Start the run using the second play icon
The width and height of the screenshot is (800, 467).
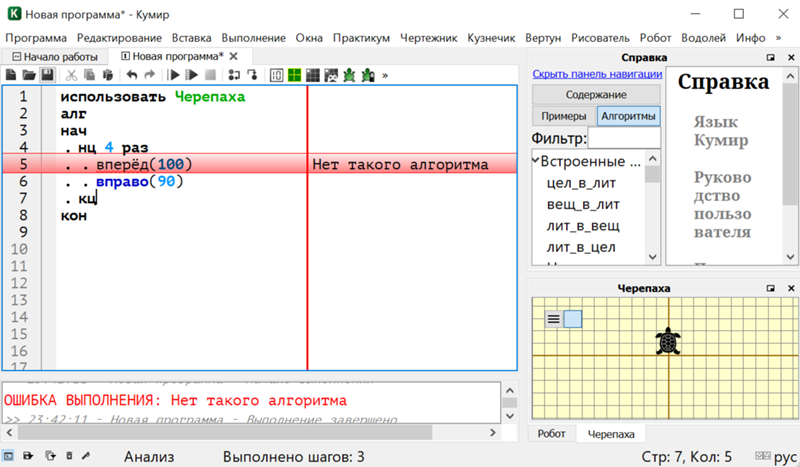tap(192, 75)
